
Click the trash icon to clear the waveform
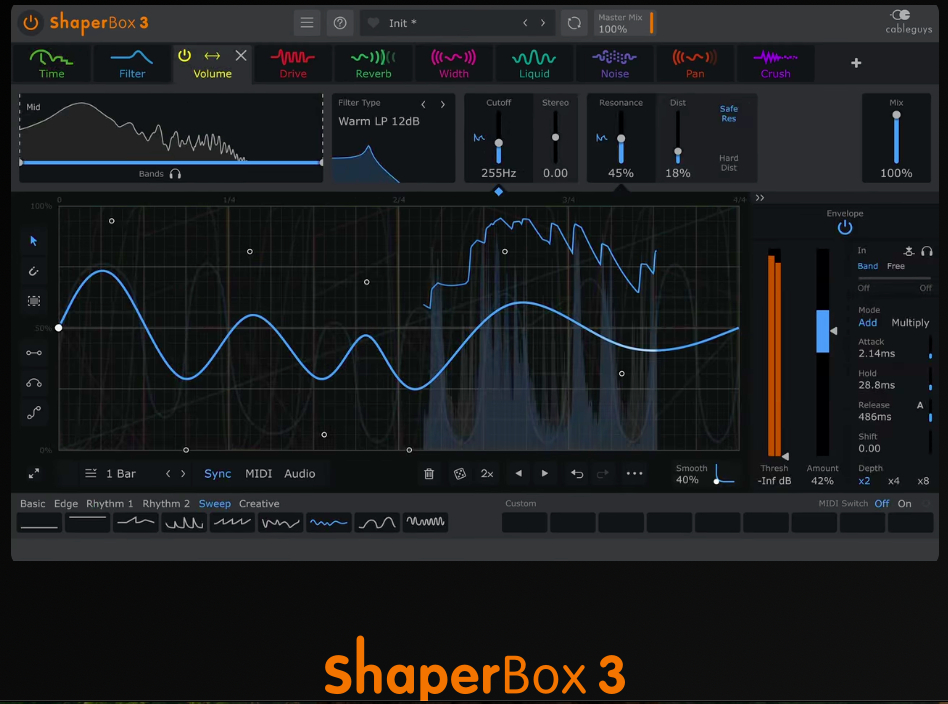[429, 474]
